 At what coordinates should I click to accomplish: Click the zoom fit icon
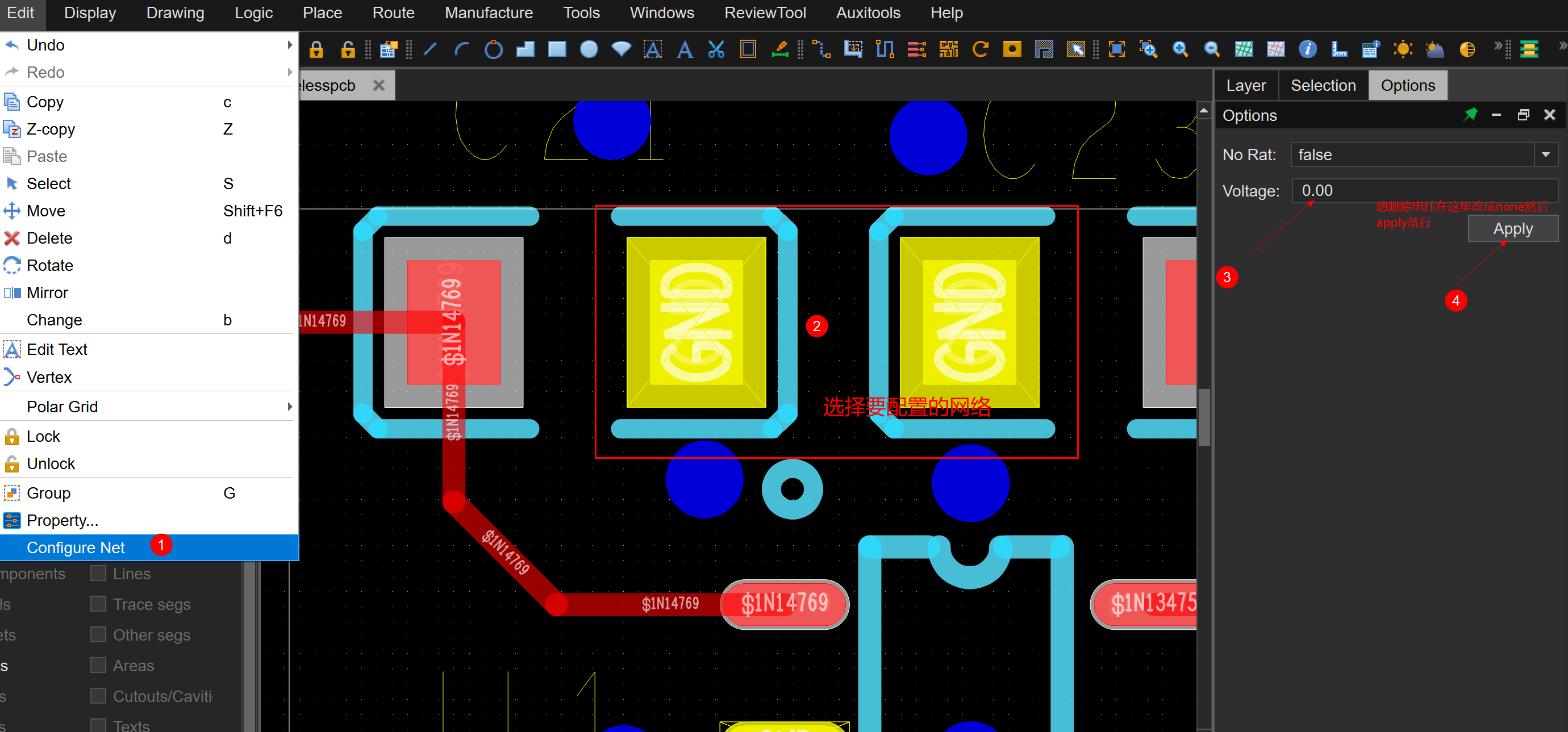(x=1116, y=49)
